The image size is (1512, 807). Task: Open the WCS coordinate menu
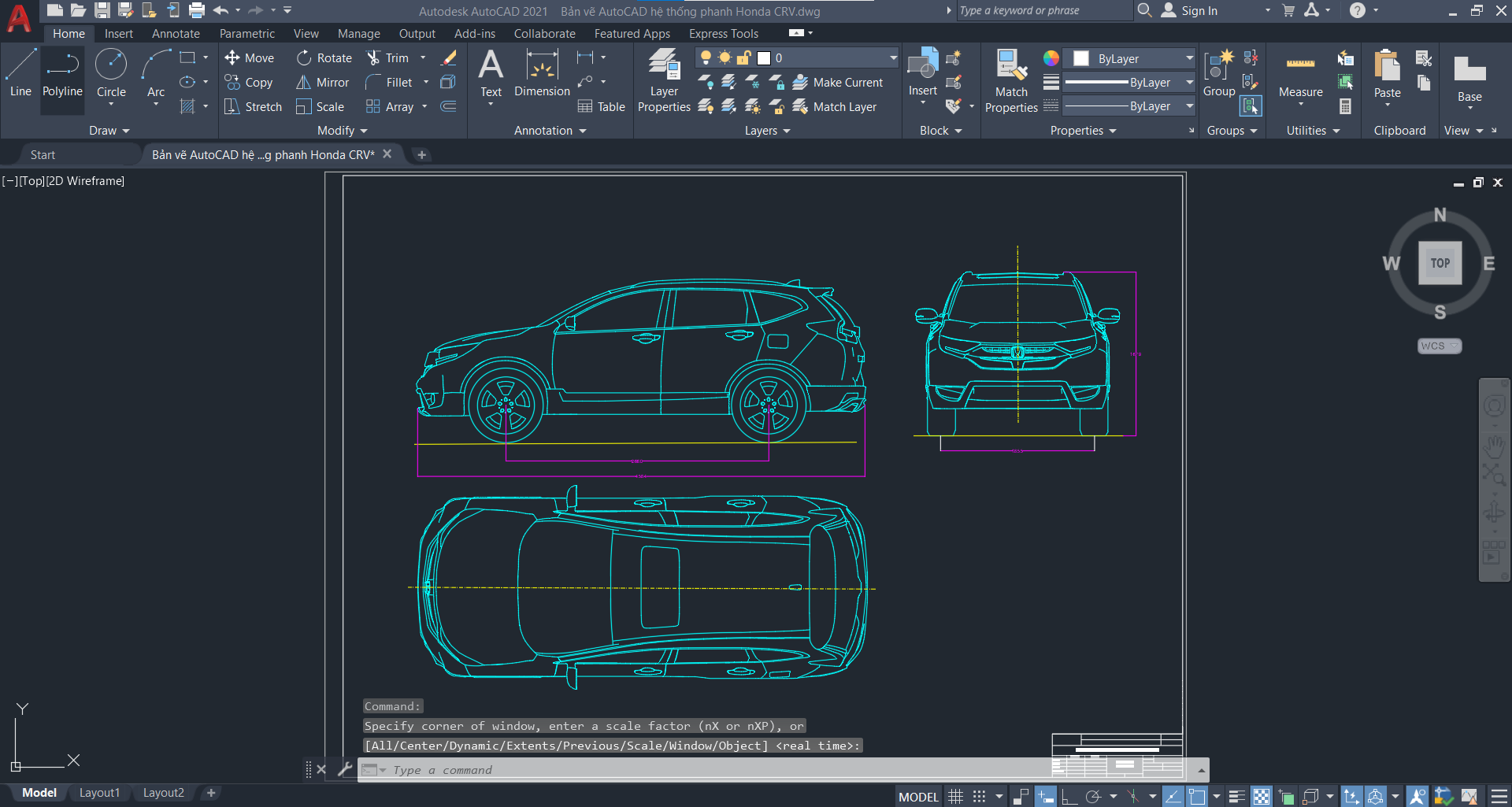1440,346
